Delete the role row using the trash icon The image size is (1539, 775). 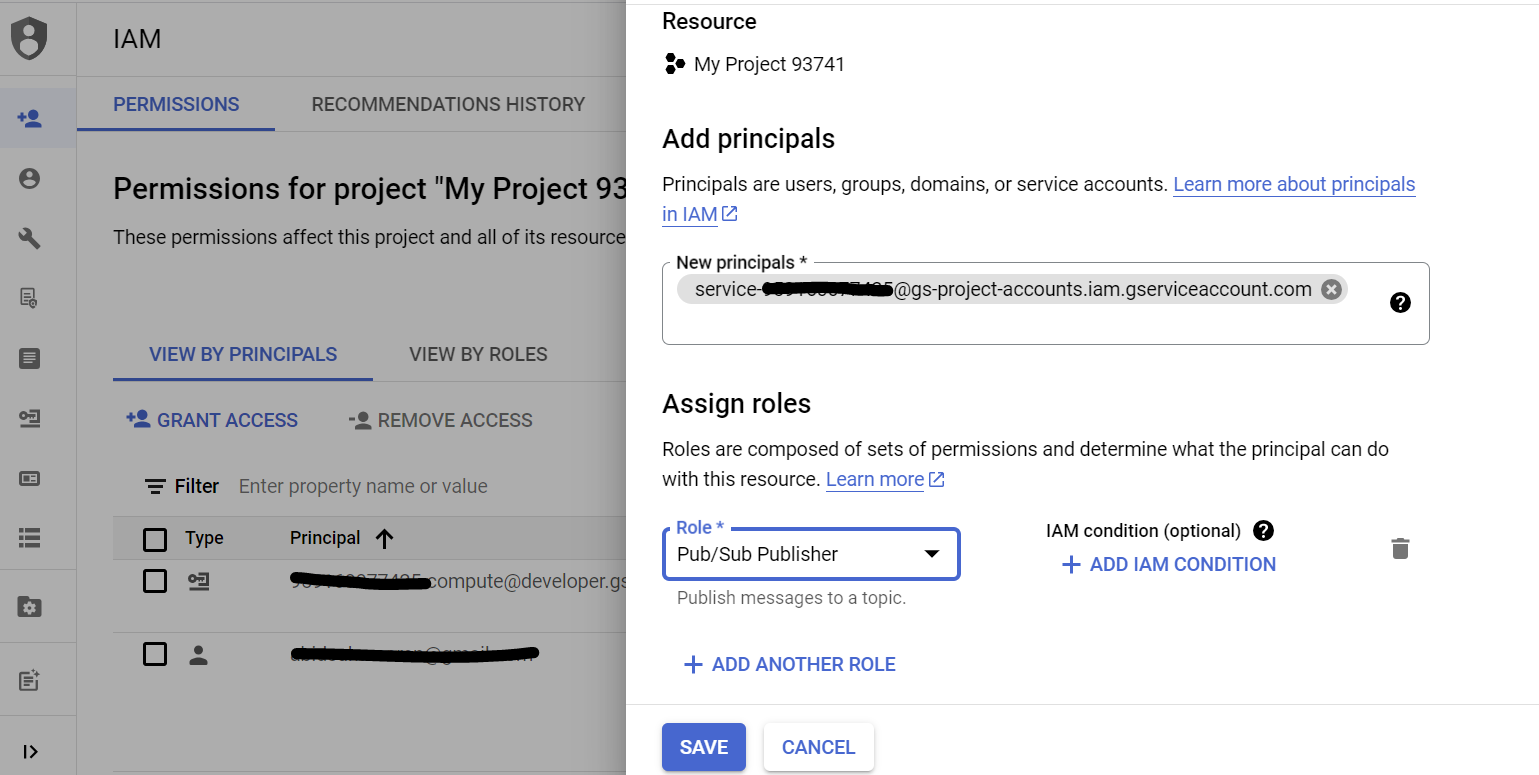point(1400,548)
